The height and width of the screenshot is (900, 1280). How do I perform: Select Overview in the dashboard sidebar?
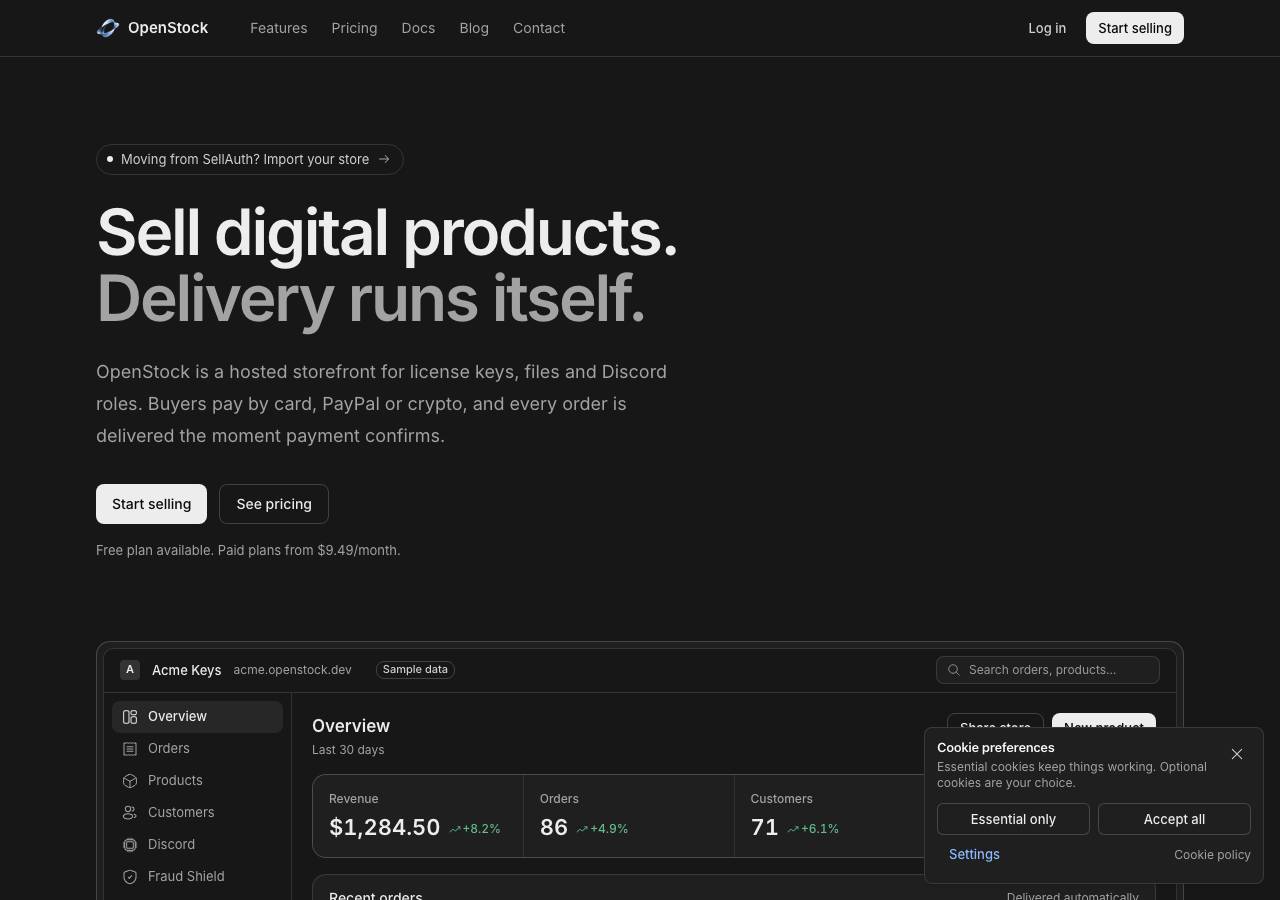point(198,717)
